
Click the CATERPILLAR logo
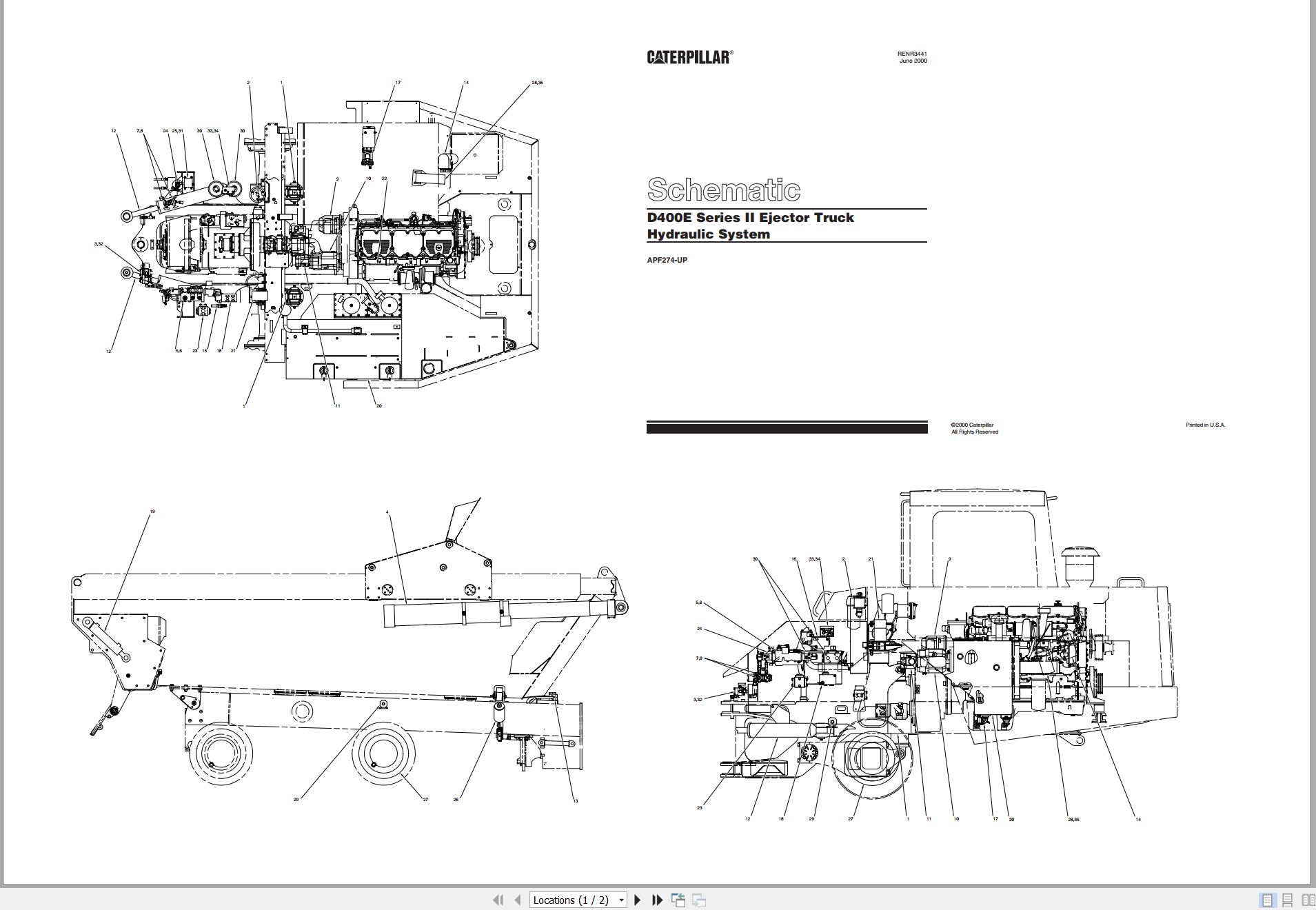(689, 57)
